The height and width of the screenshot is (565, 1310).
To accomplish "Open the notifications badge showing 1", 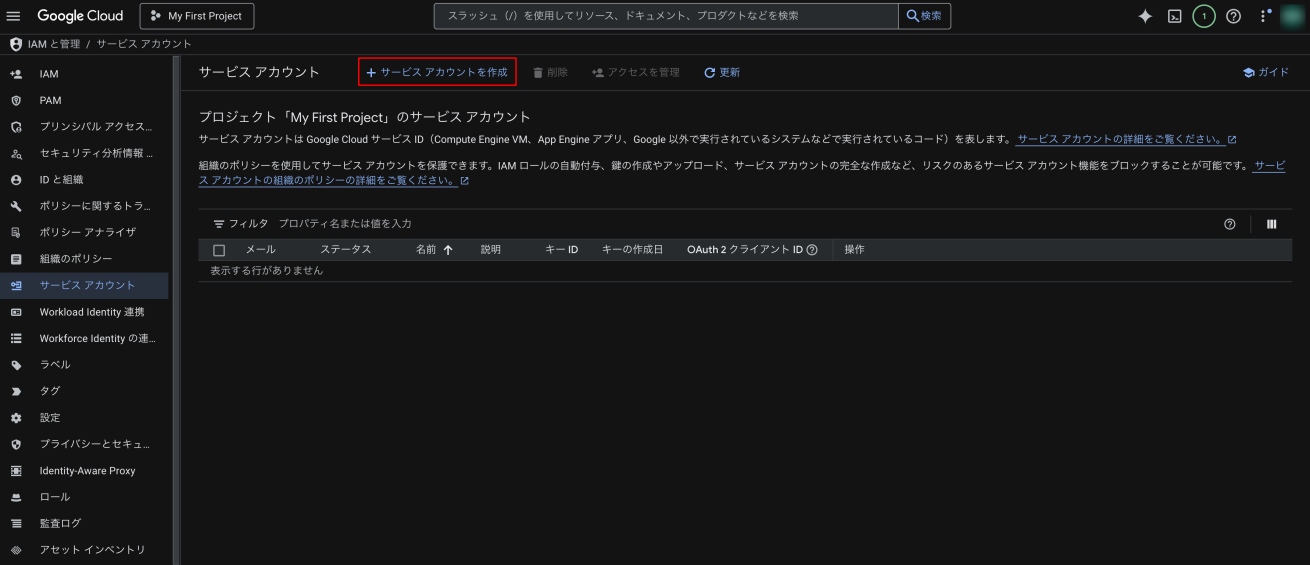I will pyautogui.click(x=1204, y=16).
